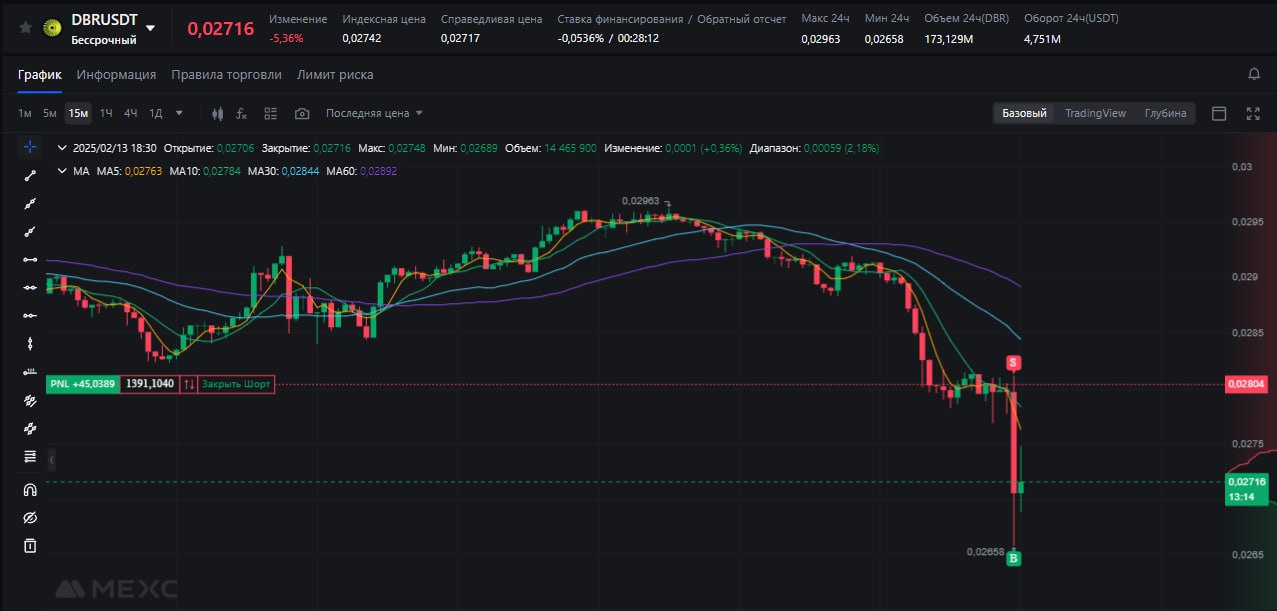Click the DBR coin logo
This screenshot has height=611, width=1277.
click(x=52, y=28)
